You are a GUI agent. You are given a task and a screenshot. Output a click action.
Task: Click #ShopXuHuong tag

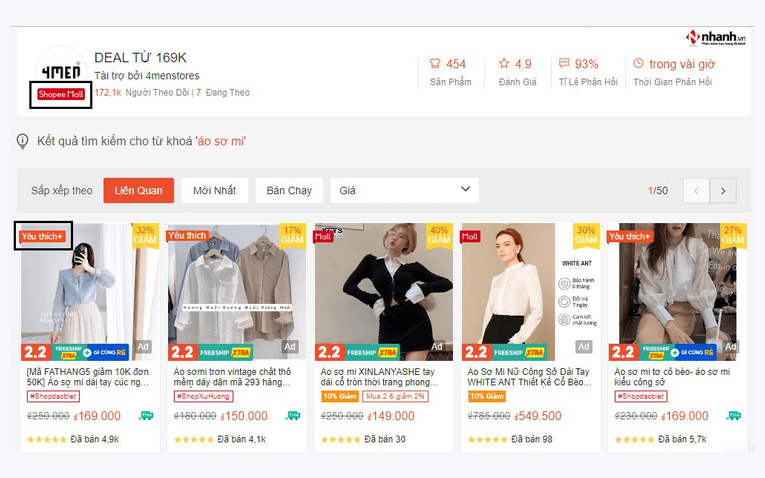point(203,397)
